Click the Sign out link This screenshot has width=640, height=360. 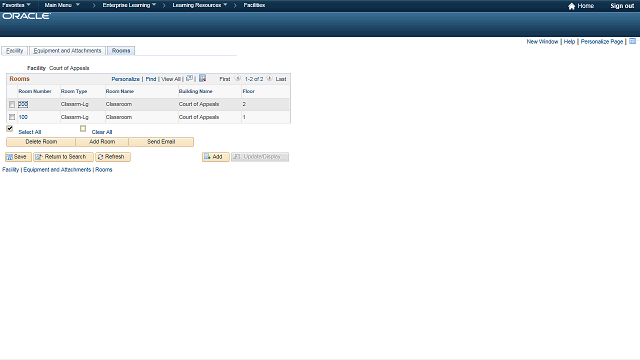tap(622, 6)
